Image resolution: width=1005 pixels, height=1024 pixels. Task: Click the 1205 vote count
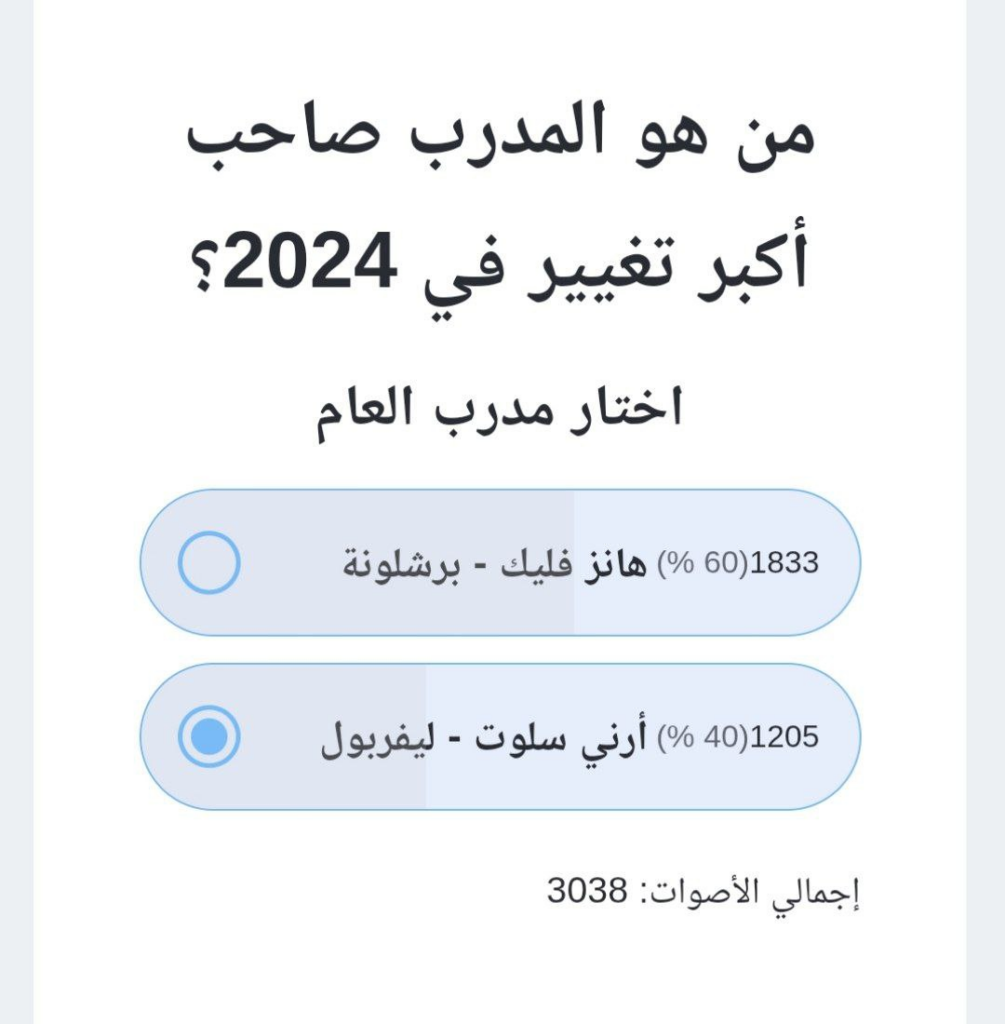[783, 738]
